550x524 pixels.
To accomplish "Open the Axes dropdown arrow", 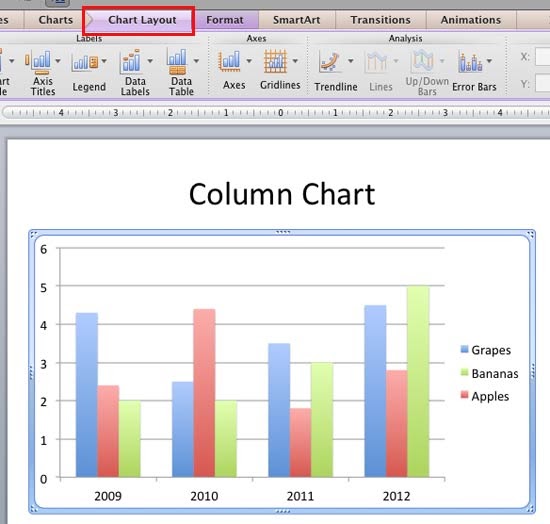I will 249,61.
